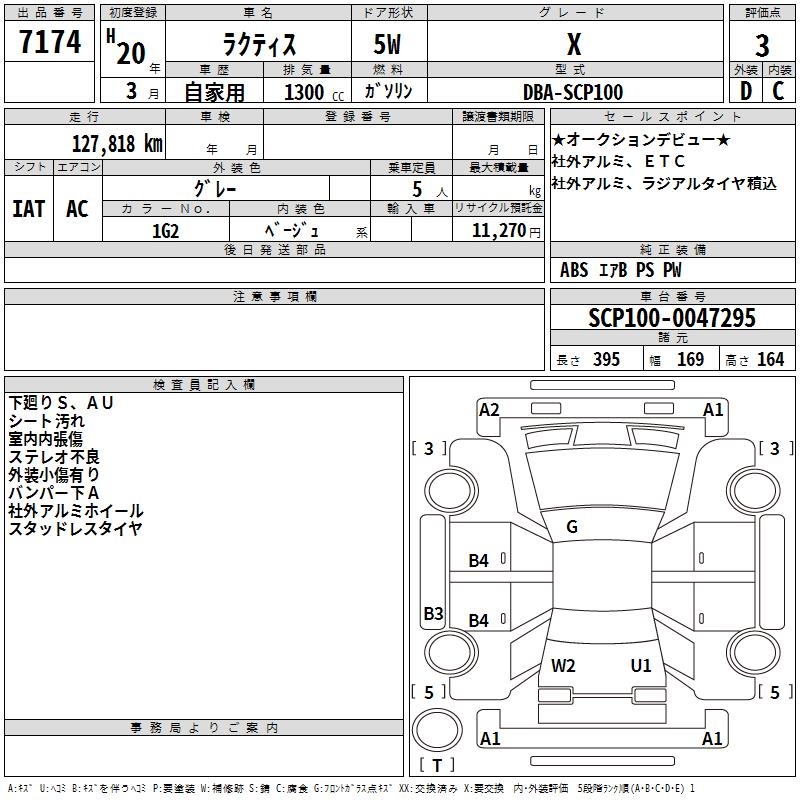Click the B3 damage marker on left side
The width and height of the screenshot is (800, 800).
click(433, 613)
